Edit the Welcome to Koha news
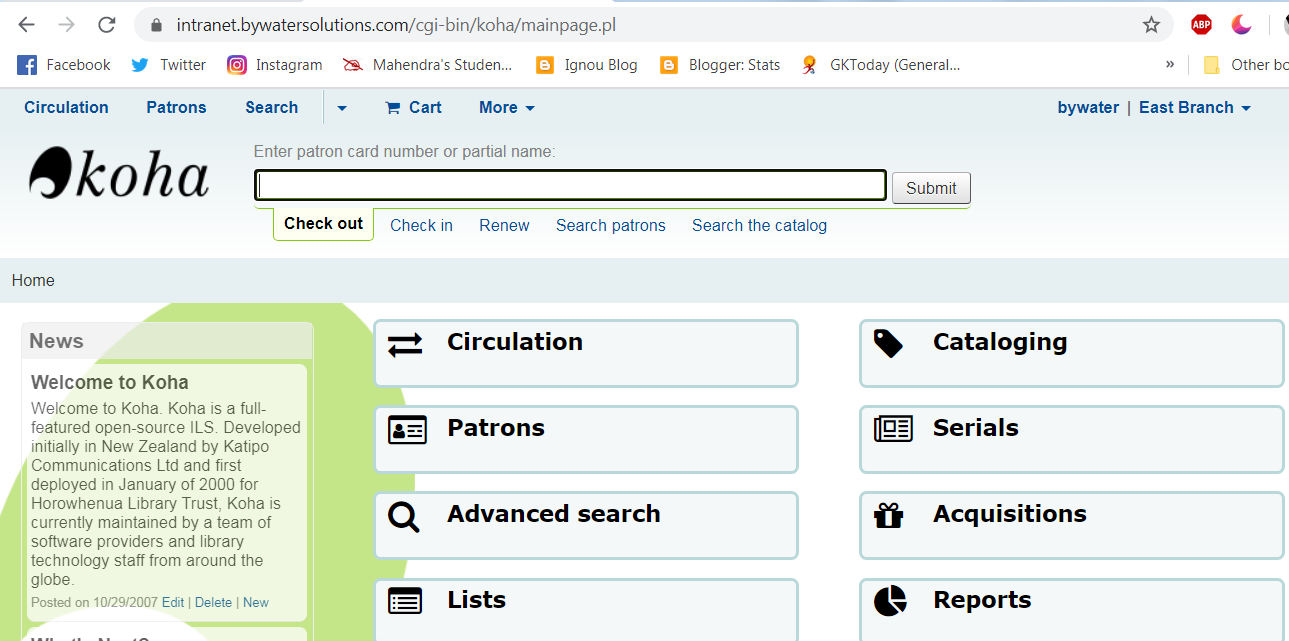1289x641 pixels. tap(173, 603)
